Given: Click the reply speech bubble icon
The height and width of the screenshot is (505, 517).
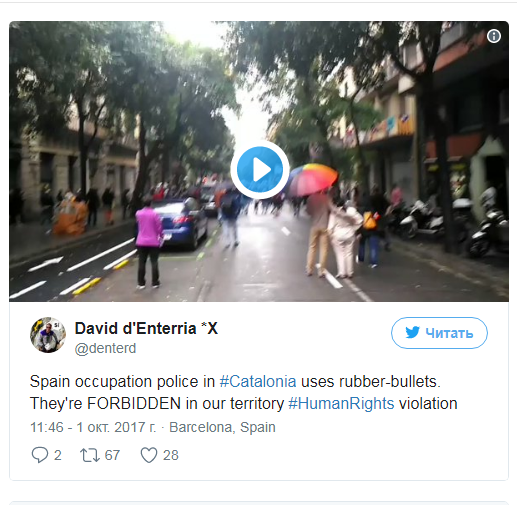Looking at the screenshot, I should coord(40,455).
